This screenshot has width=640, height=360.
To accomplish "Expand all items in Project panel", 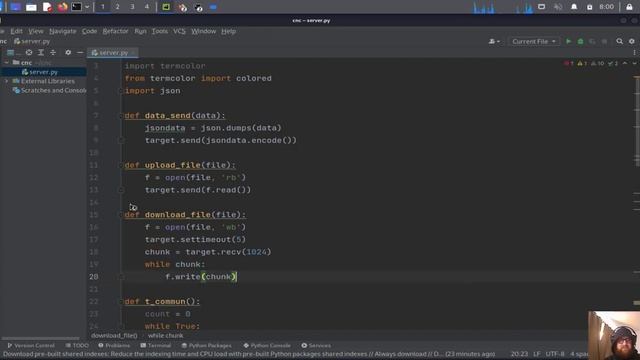I will point(41,52).
